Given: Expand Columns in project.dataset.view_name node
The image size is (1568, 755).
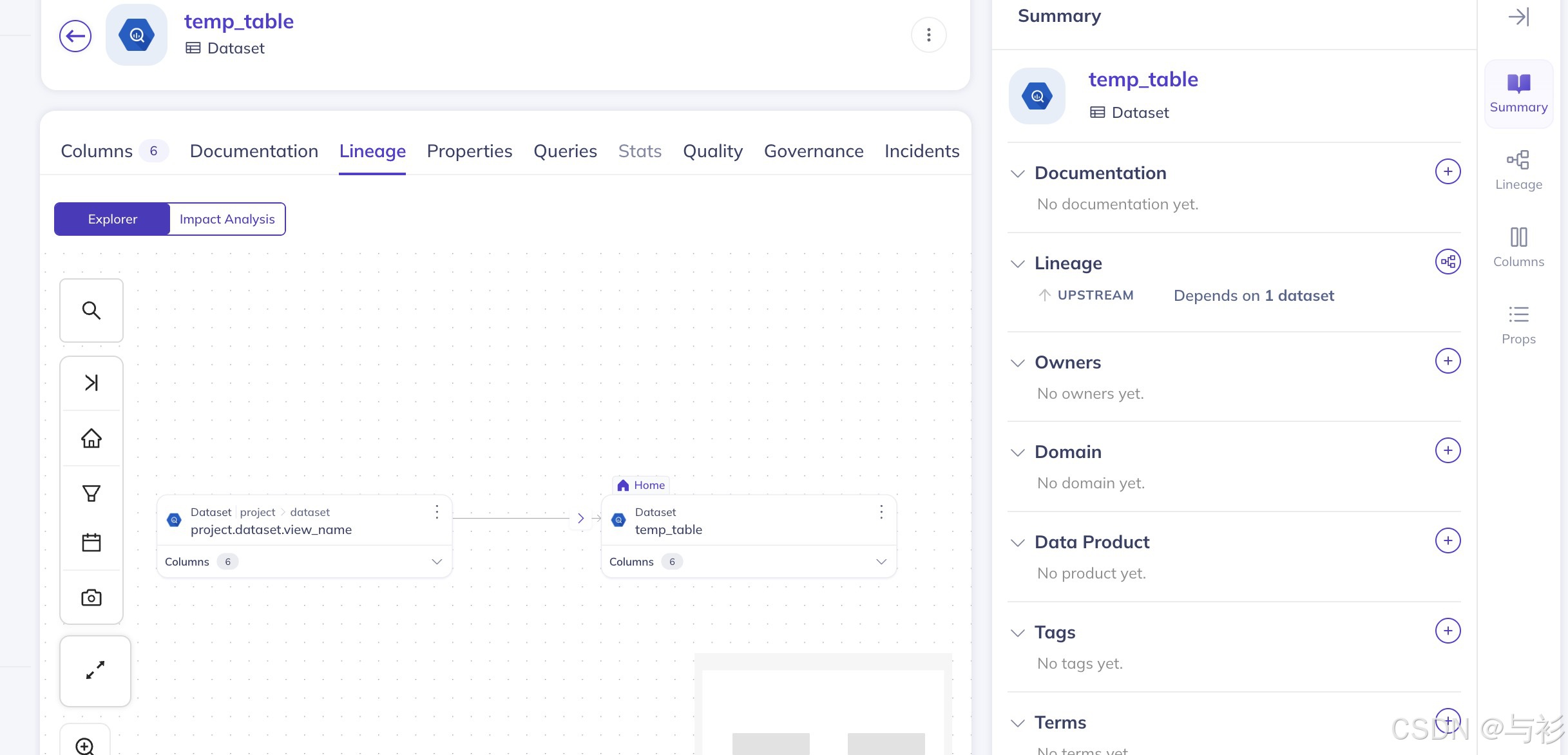Looking at the screenshot, I should tap(437, 562).
